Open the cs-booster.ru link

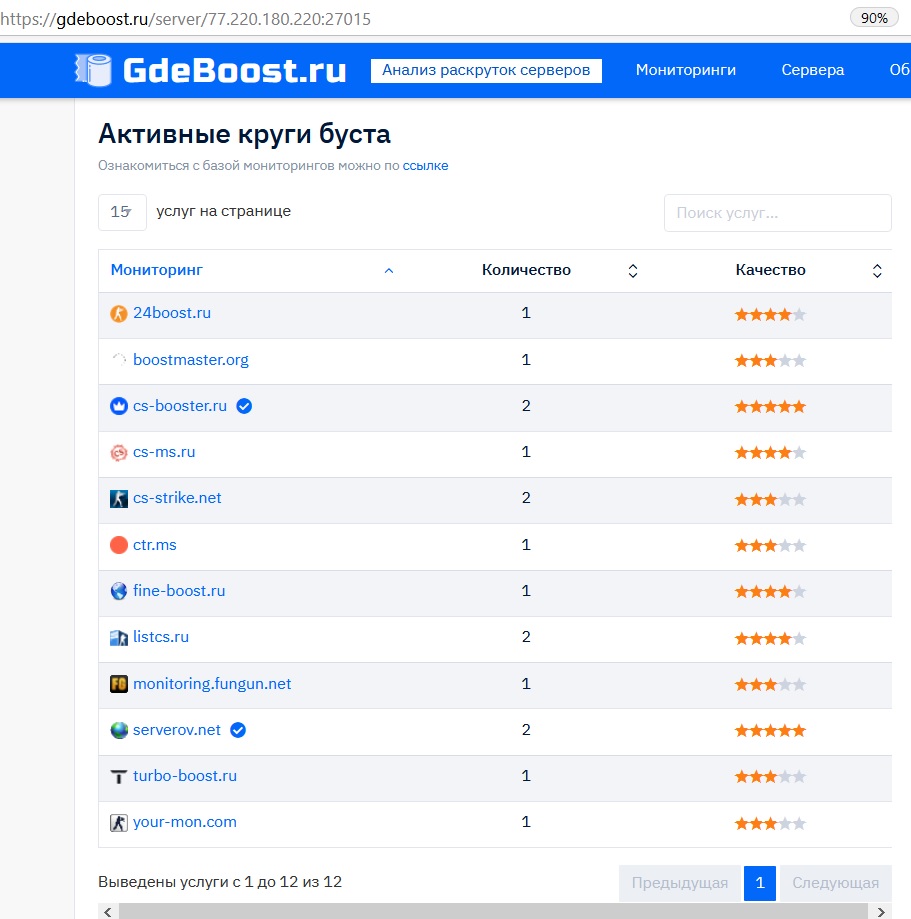click(180, 406)
